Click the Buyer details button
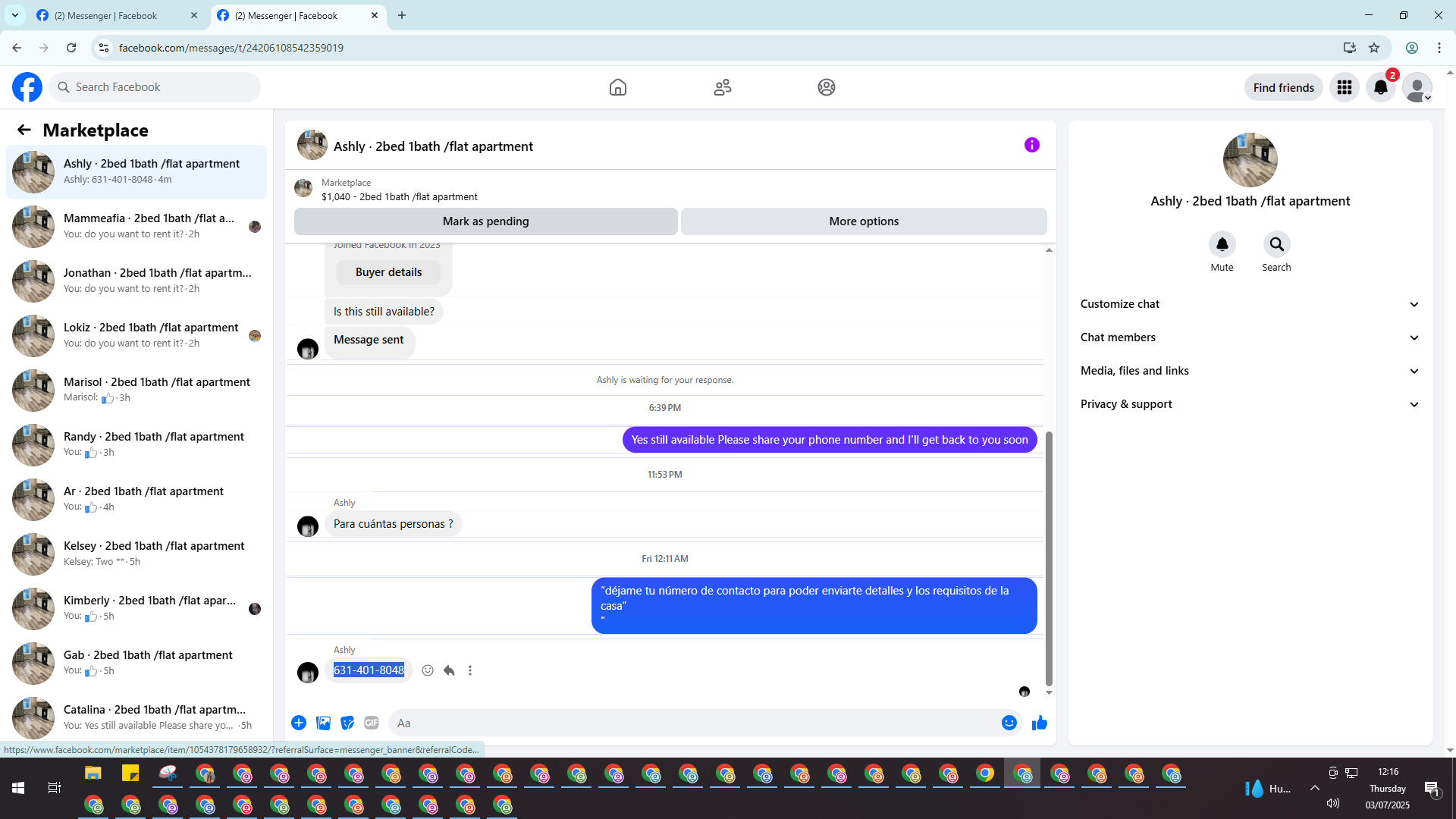 click(388, 272)
